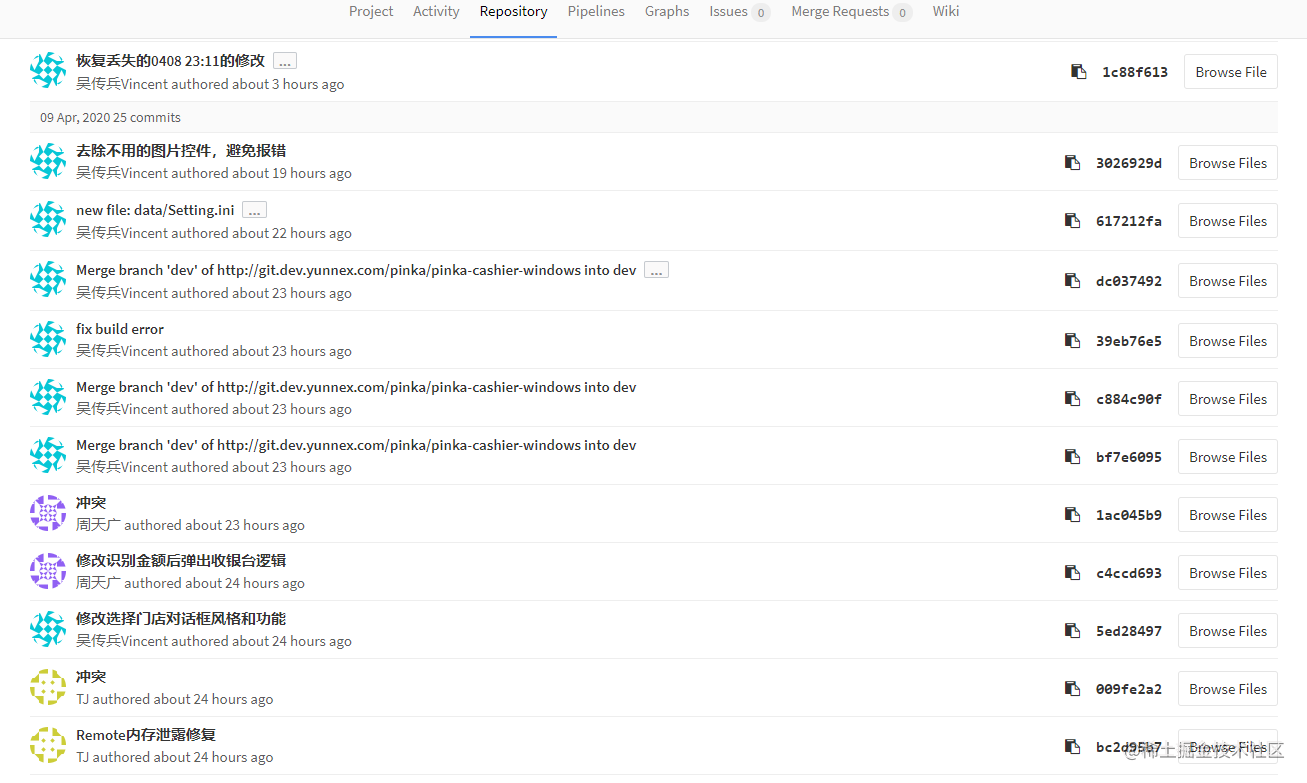1307x783 pixels.
Task: Open commit titled Remote内存泄露修复
Action: [x=146, y=735]
